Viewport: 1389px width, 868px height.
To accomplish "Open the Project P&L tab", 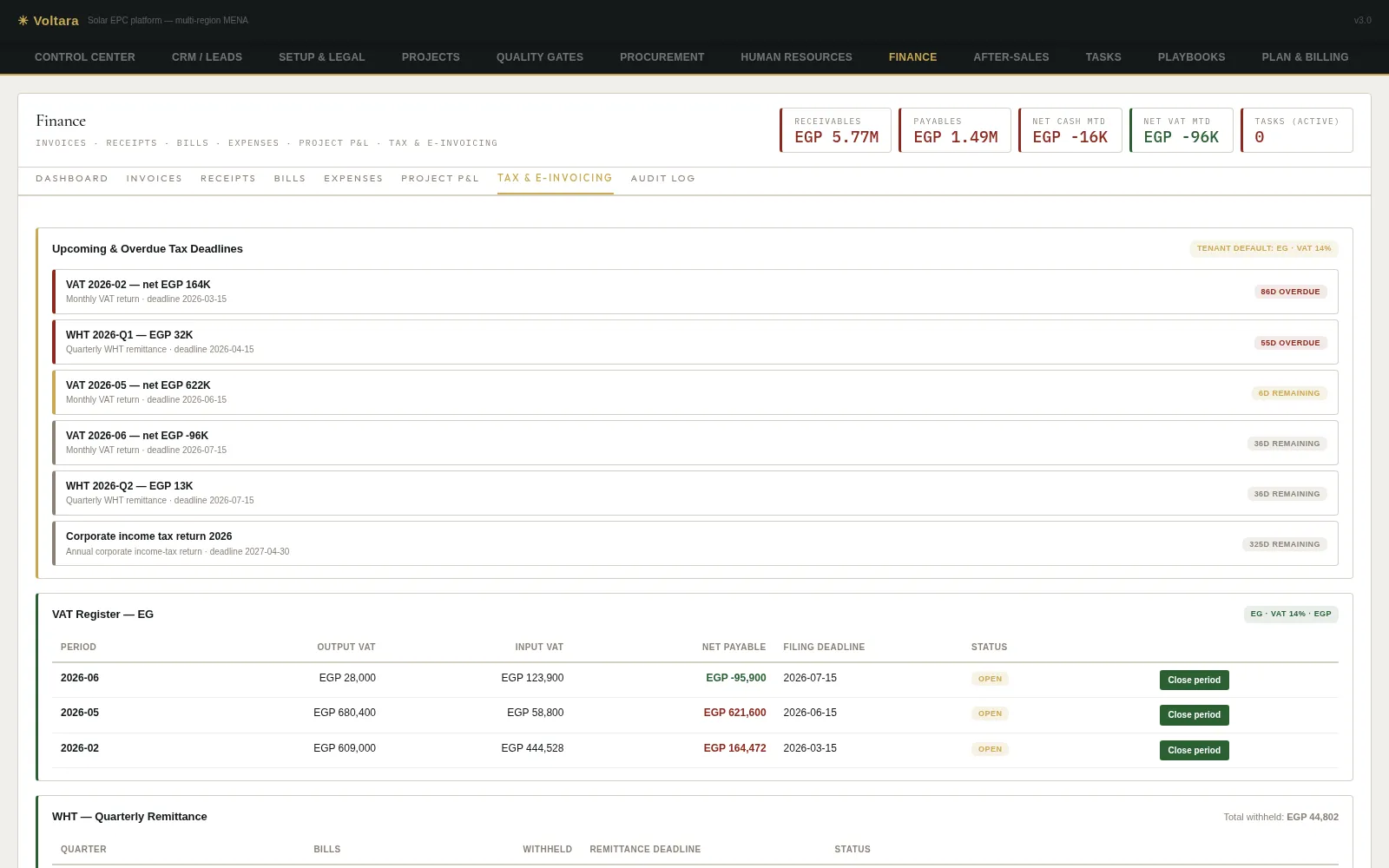I will pyautogui.click(x=440, y=179).
